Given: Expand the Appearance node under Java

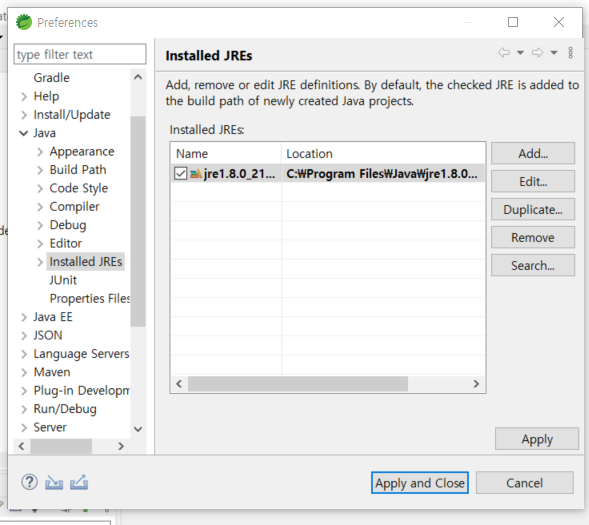Looking at the screenshot, I should click(x=40, y=152).
